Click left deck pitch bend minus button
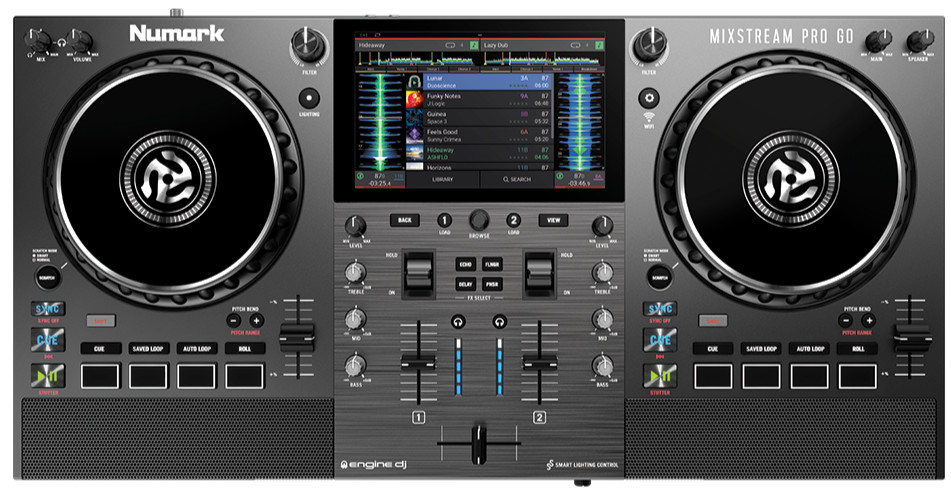The height and width of the screenshot is (500, 951). (x=234, y=320)
